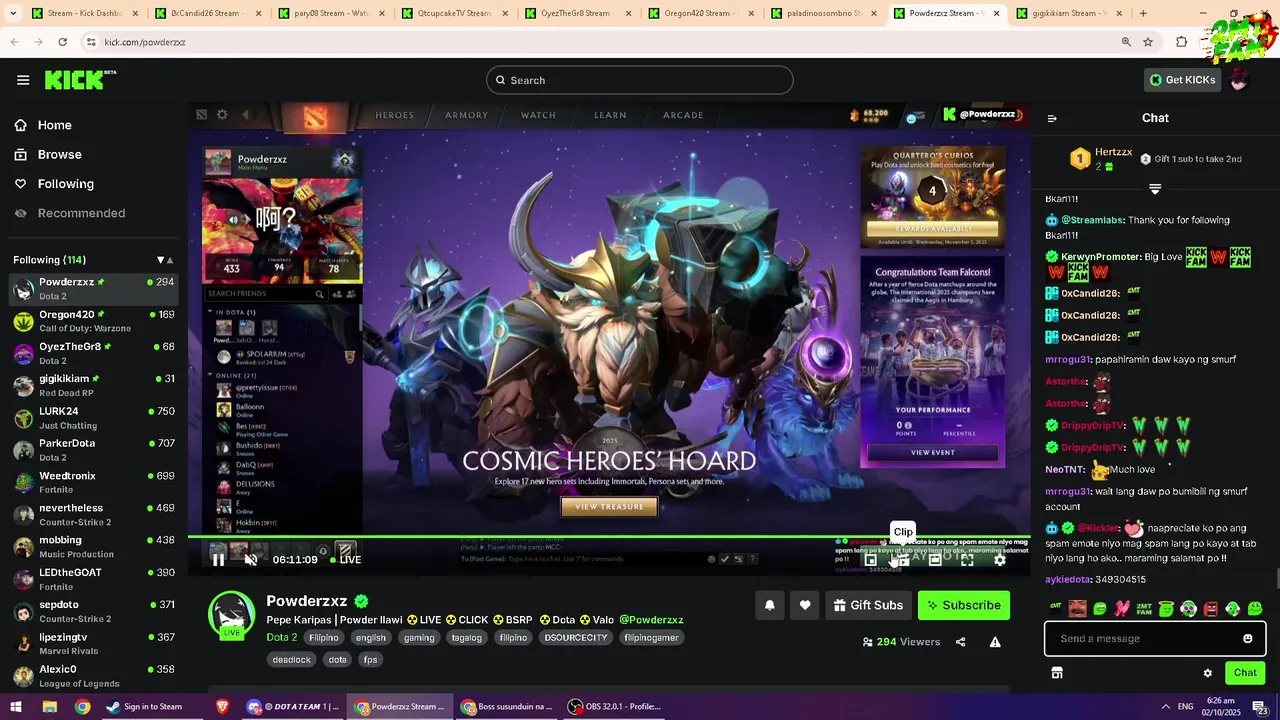Open sepdoto channel in sidebar

point(94,611)
